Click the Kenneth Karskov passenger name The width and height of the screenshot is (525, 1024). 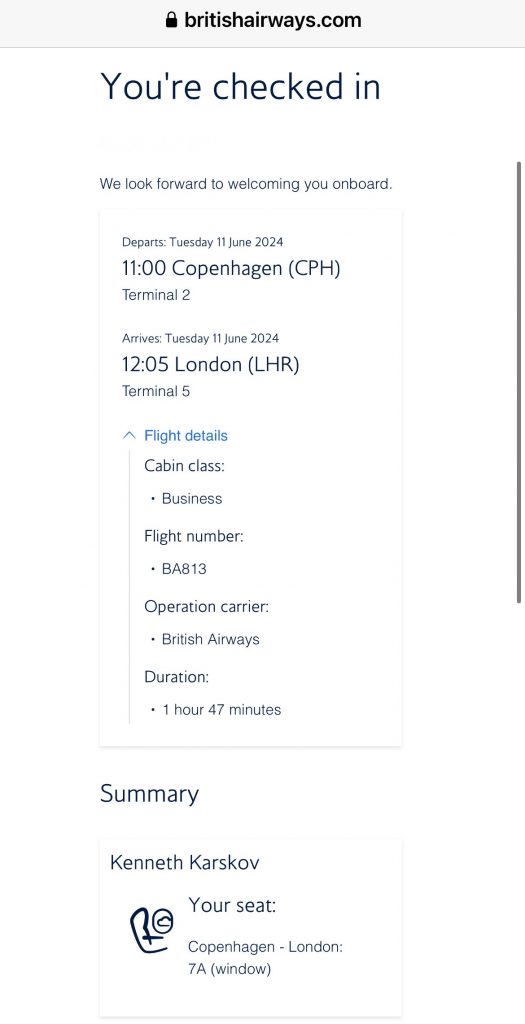185,863
